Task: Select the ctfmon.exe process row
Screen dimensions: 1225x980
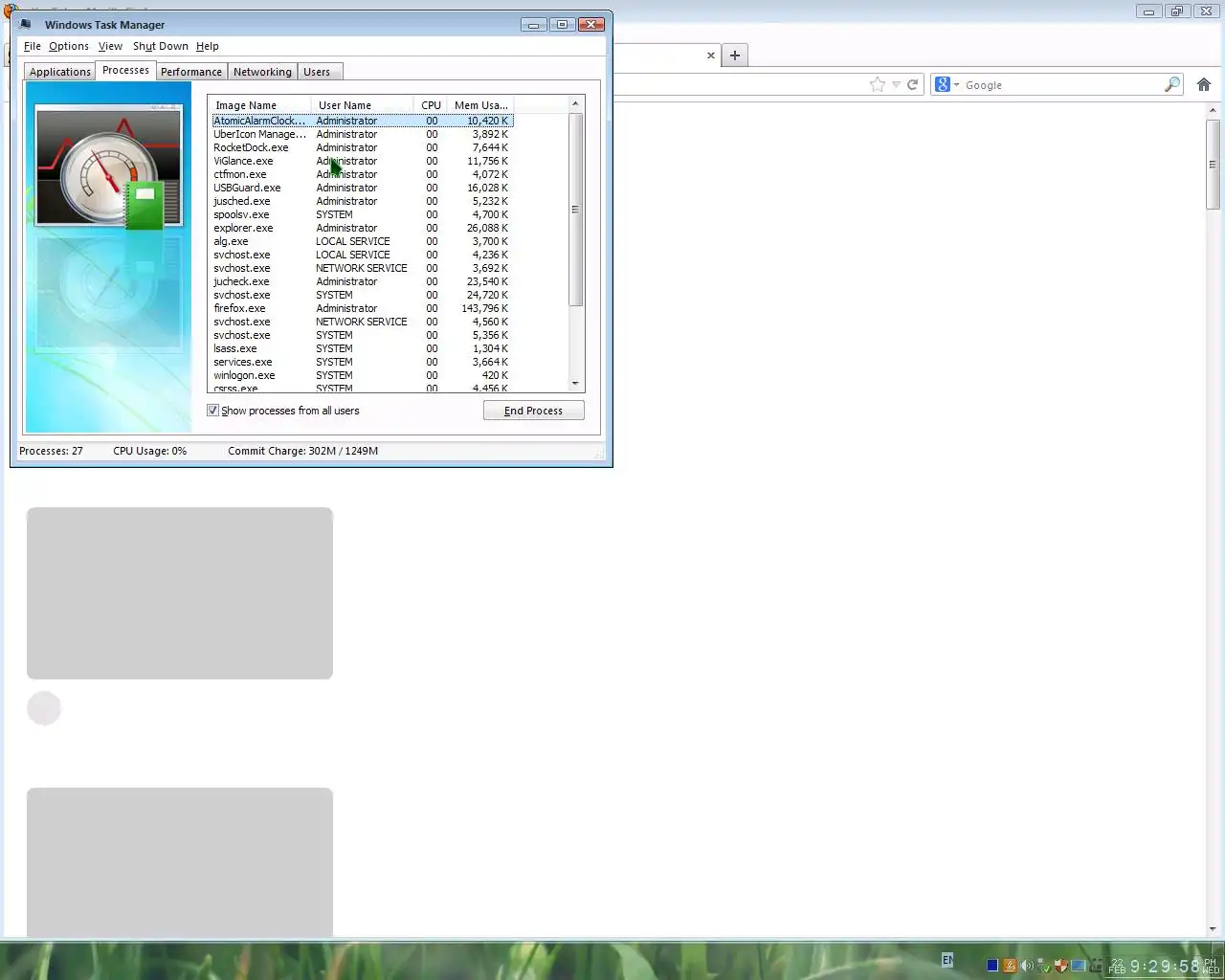Action: [x=363, y=174]
